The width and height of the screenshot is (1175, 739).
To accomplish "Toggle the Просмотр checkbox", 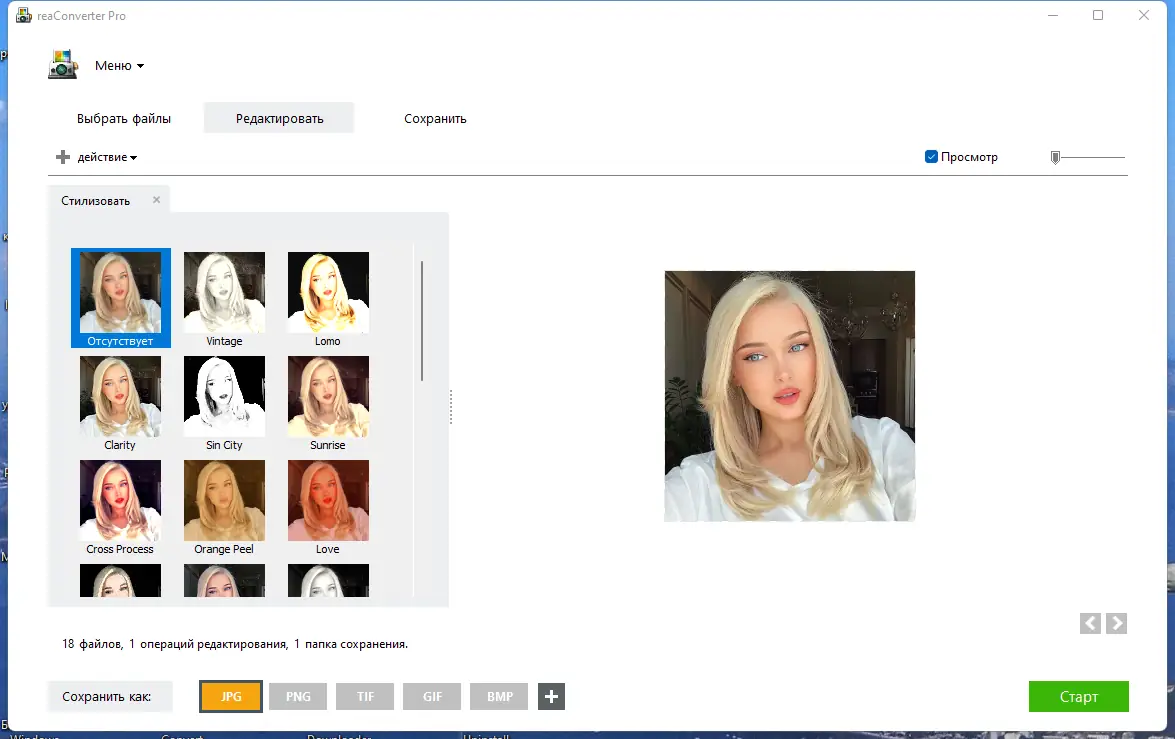I will click(x=931, y=157).
